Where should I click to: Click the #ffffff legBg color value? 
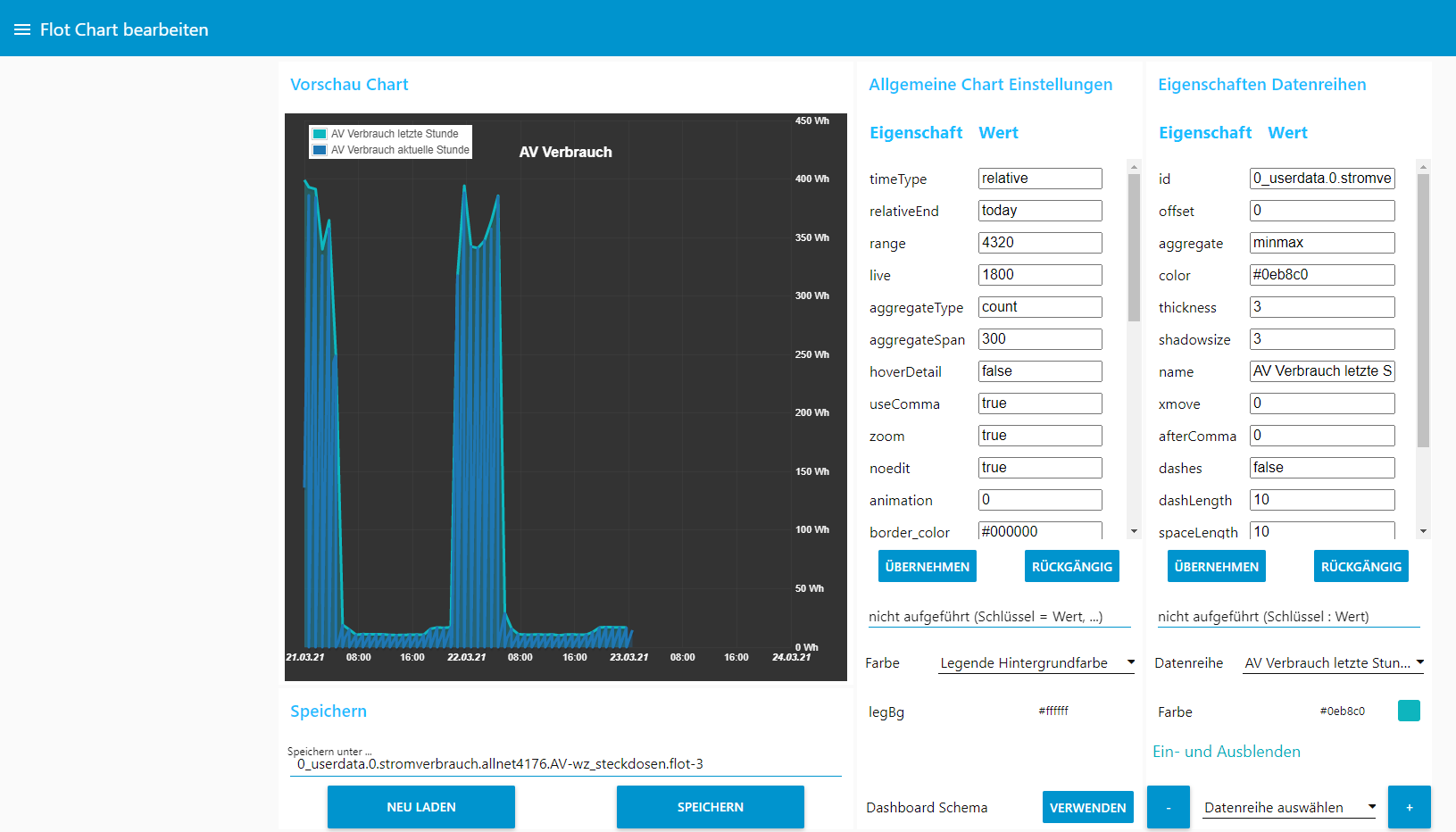coord(1053,711)
